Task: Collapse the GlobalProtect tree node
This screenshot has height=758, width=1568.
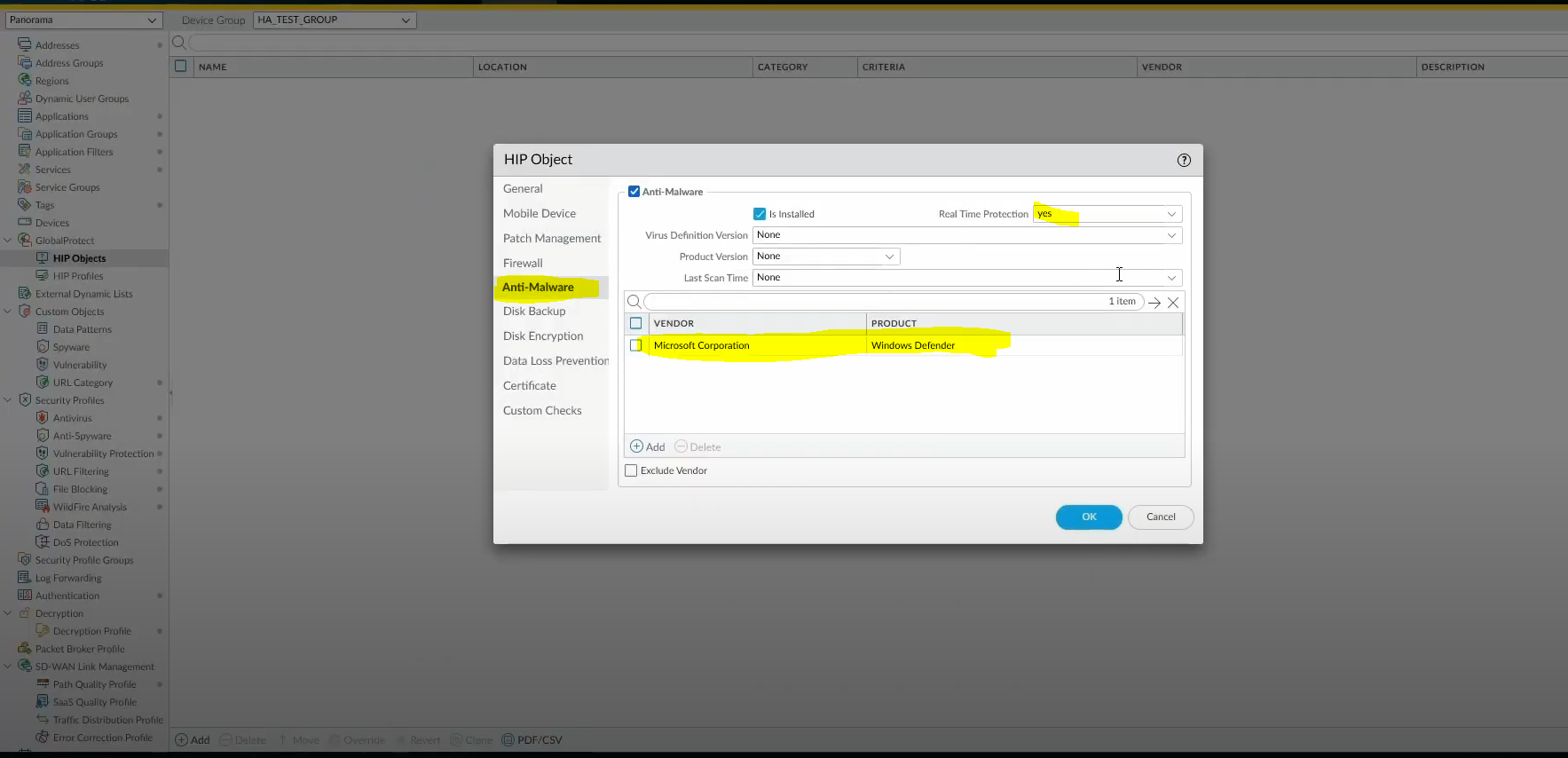Action: point(8,240)
